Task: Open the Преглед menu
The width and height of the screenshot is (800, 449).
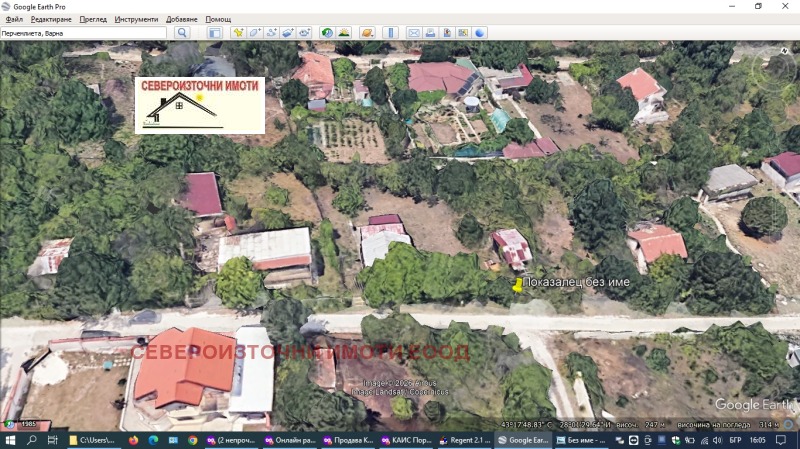Action: pyautogui.click(x=93, y=19)
